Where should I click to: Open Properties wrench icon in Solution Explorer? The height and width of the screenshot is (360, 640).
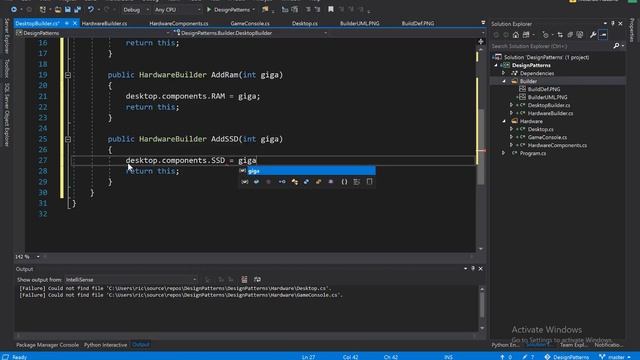(593, 35)
